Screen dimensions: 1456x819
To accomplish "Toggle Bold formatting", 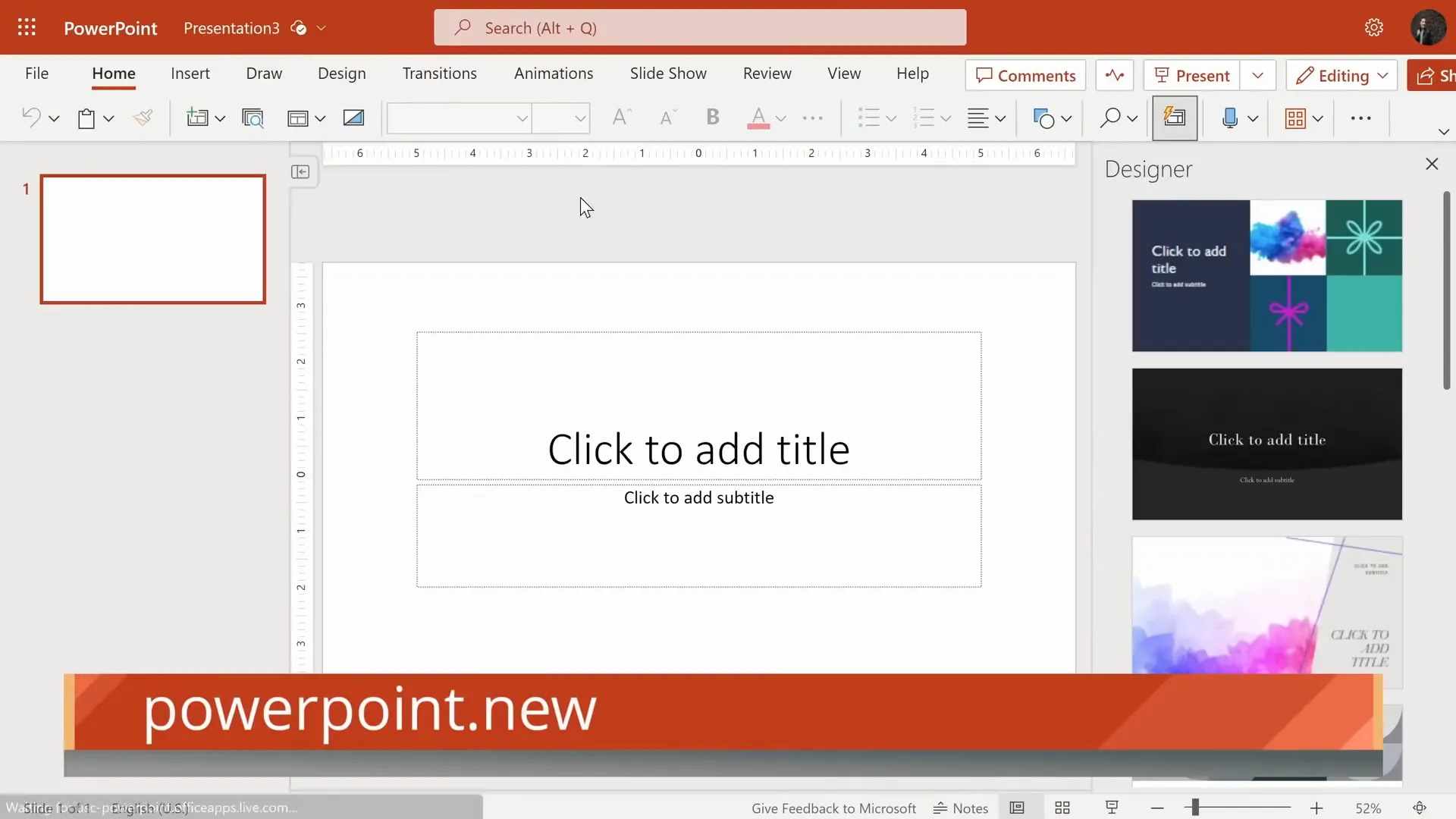I will coord(712,117).
